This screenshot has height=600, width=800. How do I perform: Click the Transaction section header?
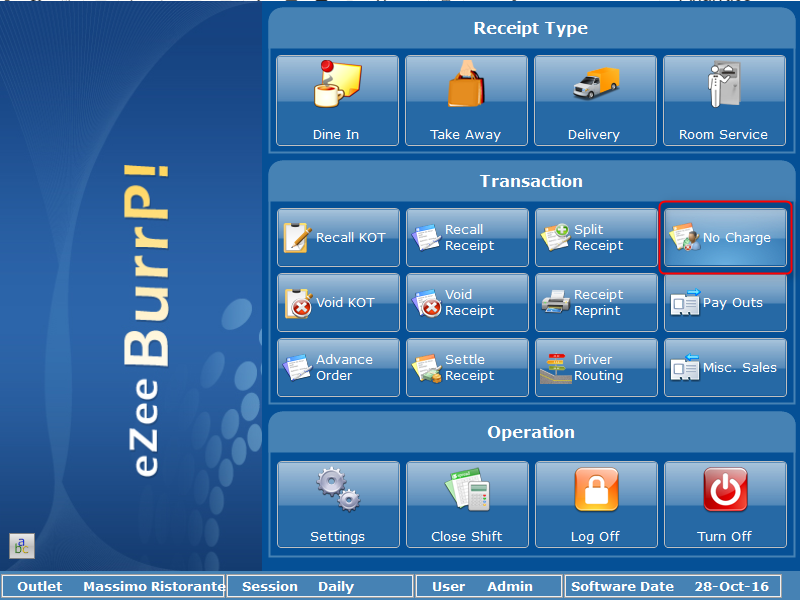(531, 181)
